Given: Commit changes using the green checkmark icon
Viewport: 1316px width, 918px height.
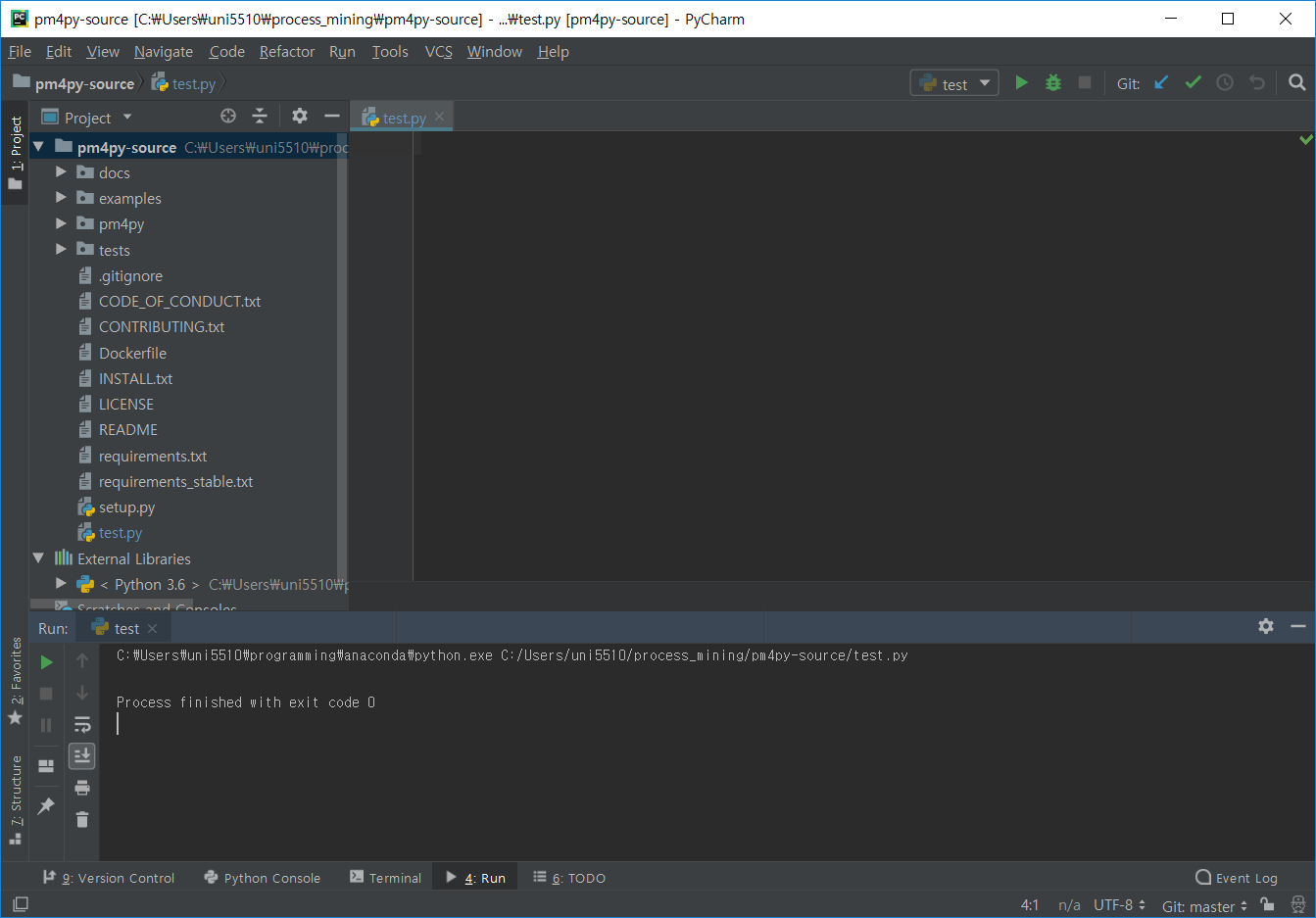Looking at the screenshot, I should point(1193,82).
